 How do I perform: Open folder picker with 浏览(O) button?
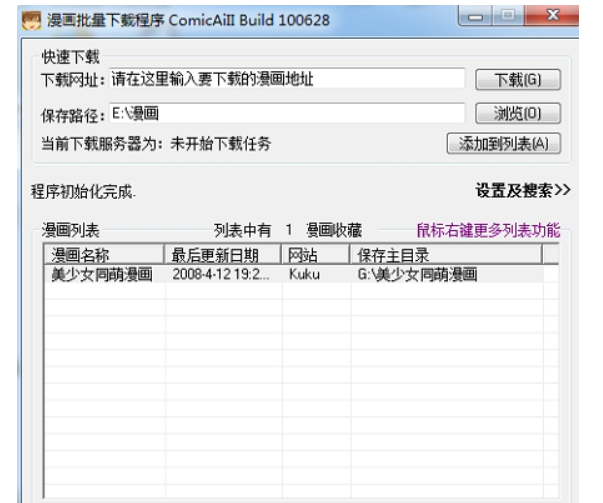[516, 113]
